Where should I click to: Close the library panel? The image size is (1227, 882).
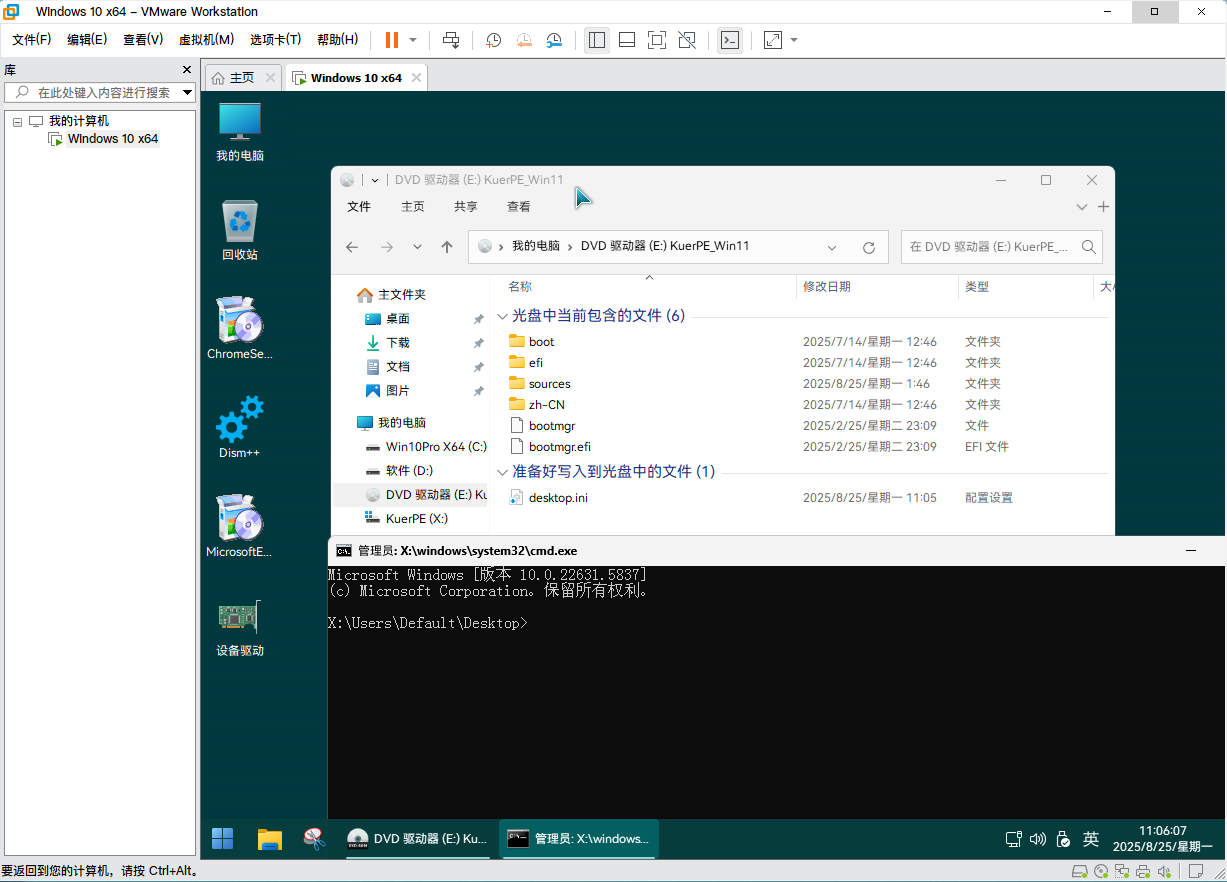[186, 70]
